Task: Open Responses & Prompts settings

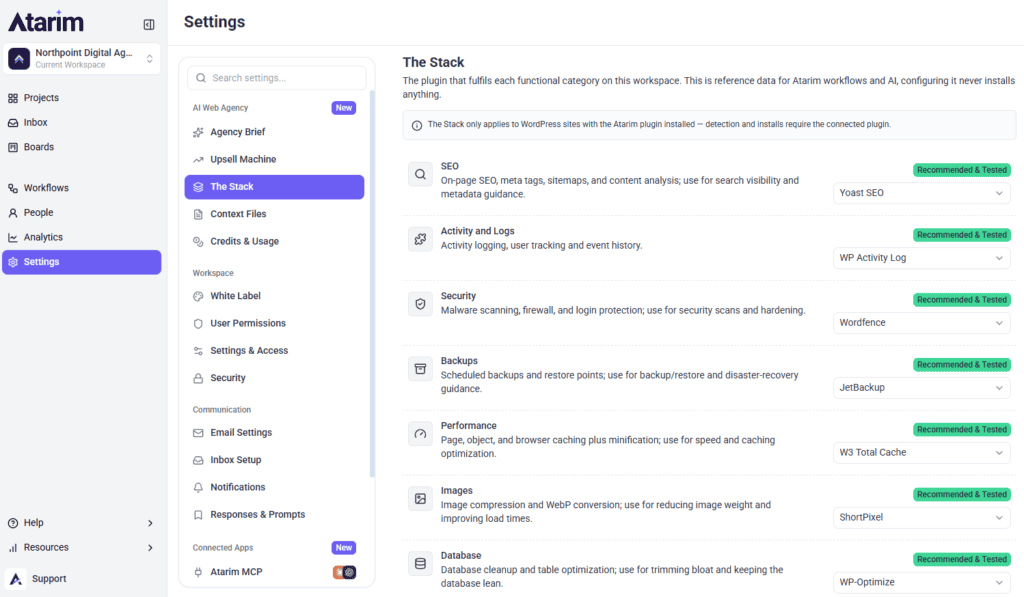Action: tap(274, 515)
